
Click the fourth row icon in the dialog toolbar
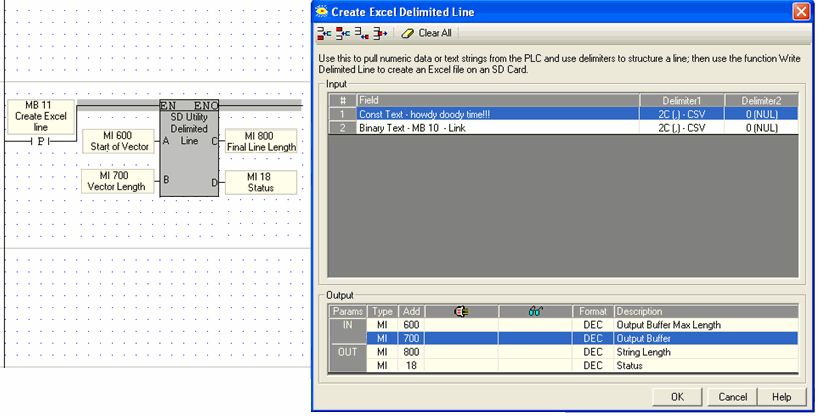[380, 33]
